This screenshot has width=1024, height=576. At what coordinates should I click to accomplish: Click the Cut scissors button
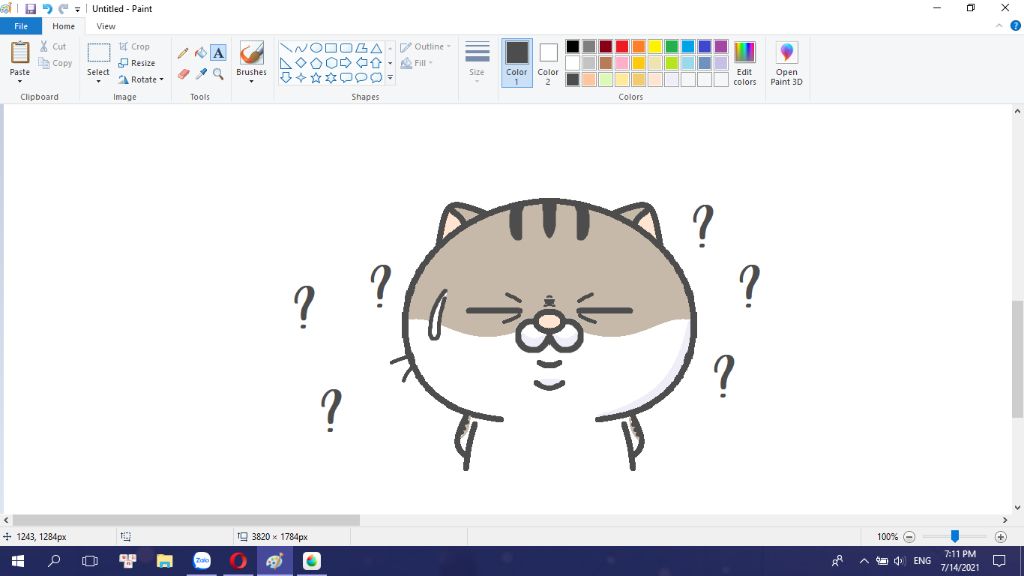pyautogui.click(x=53, y=46)
